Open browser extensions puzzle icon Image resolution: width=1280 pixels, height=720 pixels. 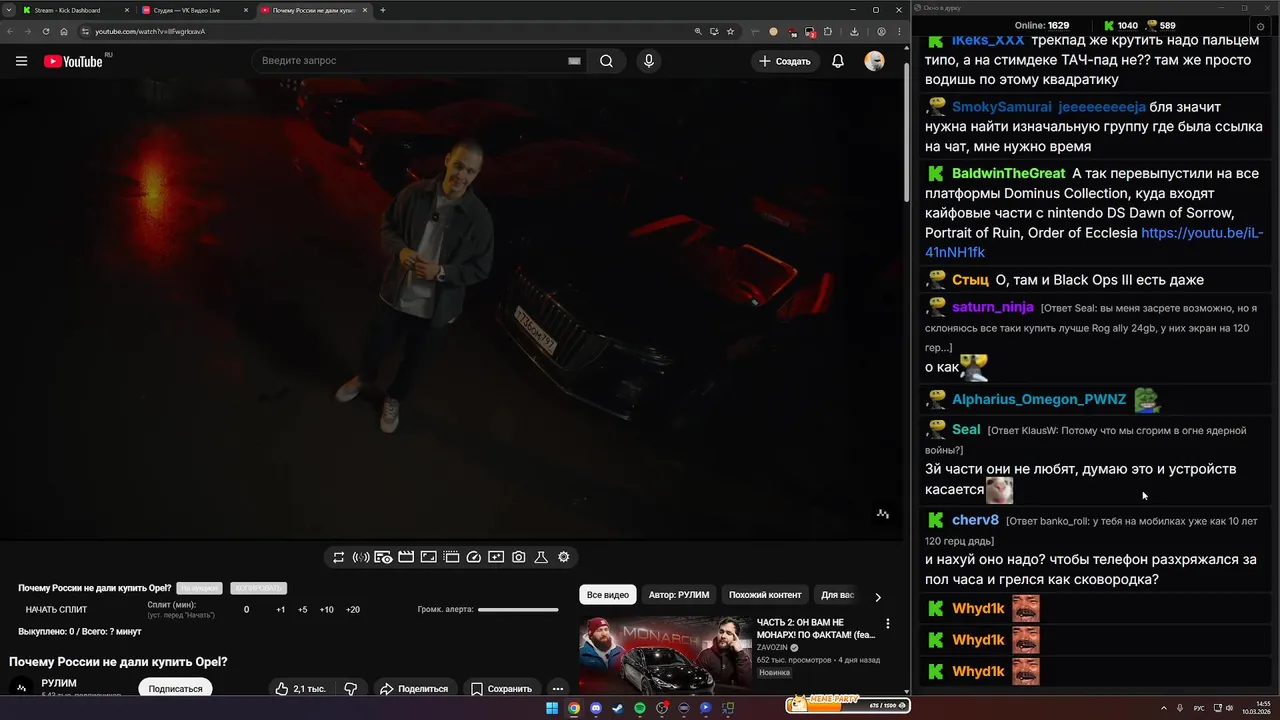point(827,31)
